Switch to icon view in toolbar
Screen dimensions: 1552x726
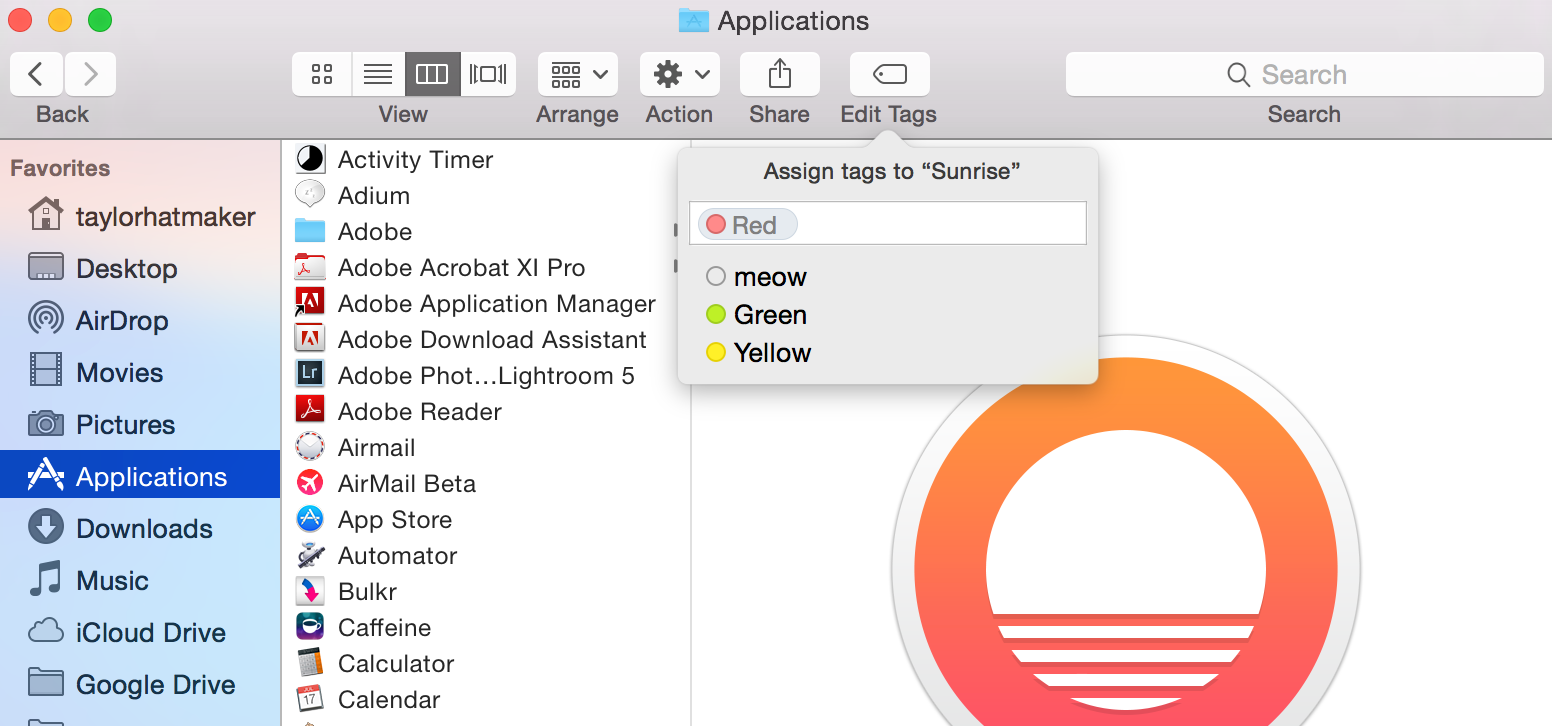(322, 74)
